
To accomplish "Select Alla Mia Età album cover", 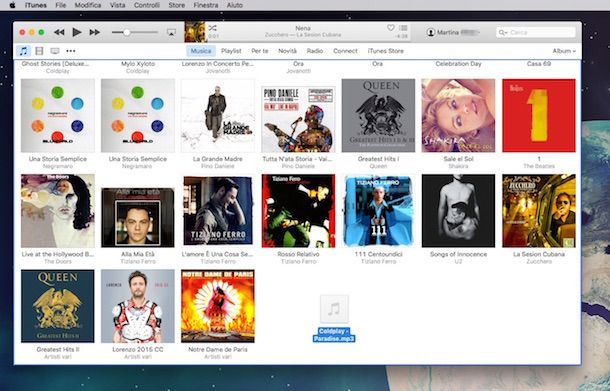I will [x=138, y=217].
